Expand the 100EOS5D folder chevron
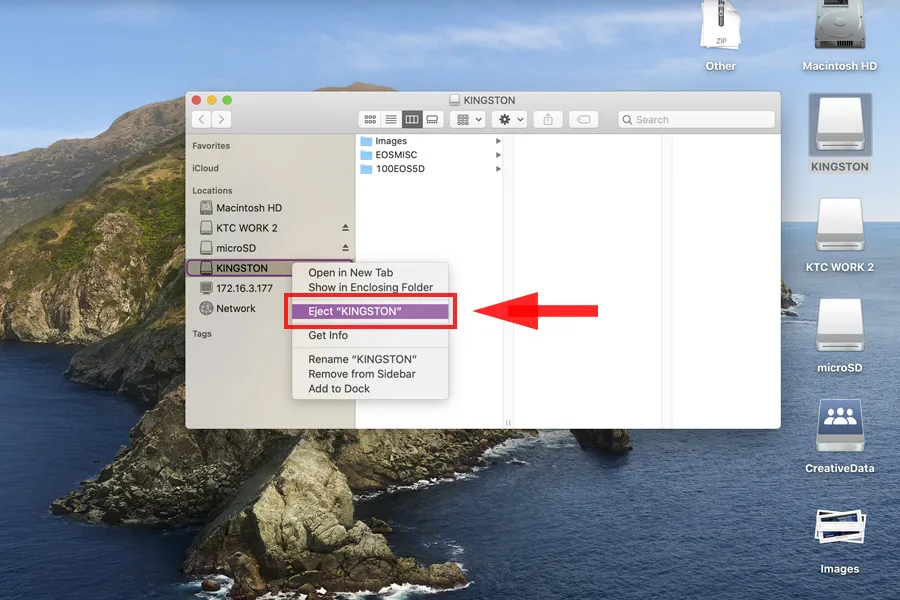This screenshot has width=900, height=600. pyautogui.click(x=498, y=169)
